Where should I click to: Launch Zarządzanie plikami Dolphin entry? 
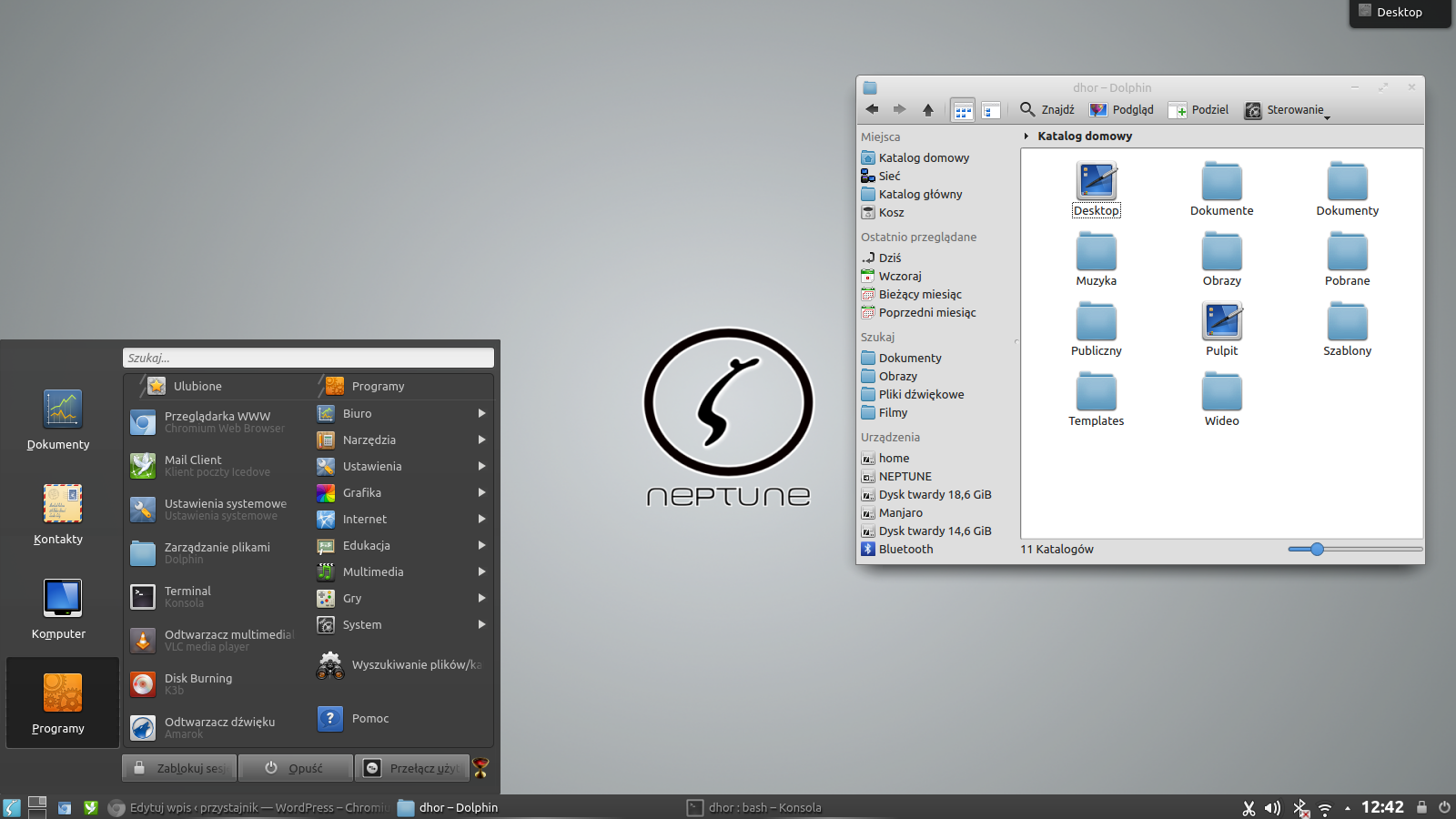click(216, 553)
